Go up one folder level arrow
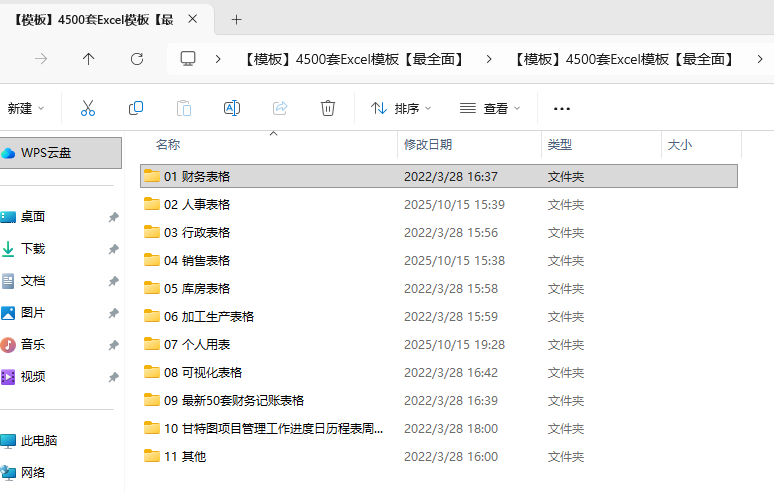 click(x=88, y=59)
